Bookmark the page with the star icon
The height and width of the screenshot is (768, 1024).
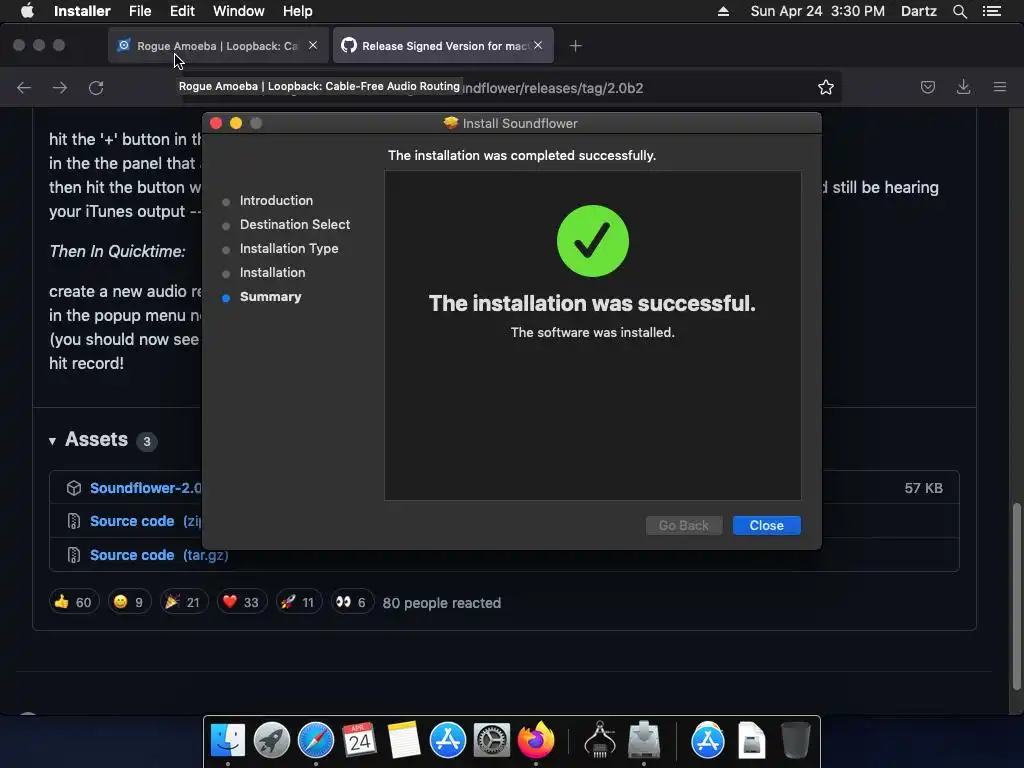[825, 88]
